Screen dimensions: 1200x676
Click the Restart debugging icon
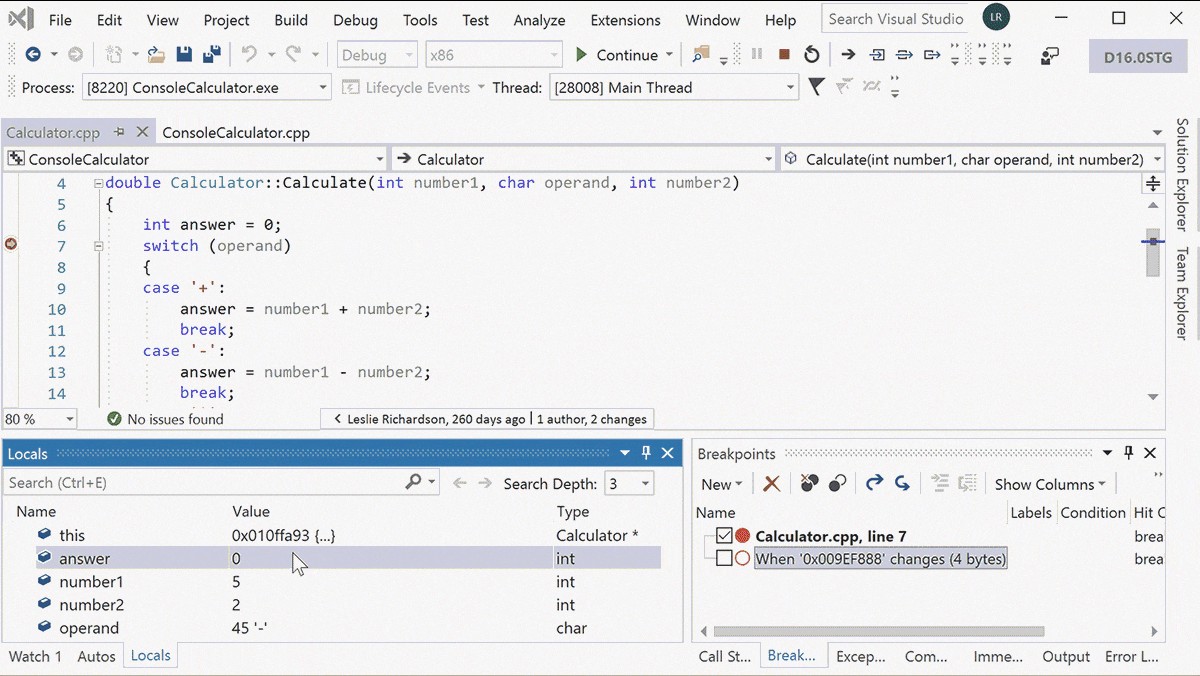[810, 56]
